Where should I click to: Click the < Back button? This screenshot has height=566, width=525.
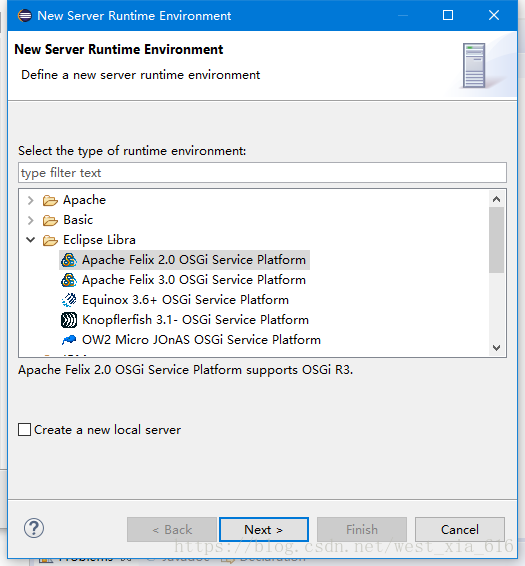172,530
